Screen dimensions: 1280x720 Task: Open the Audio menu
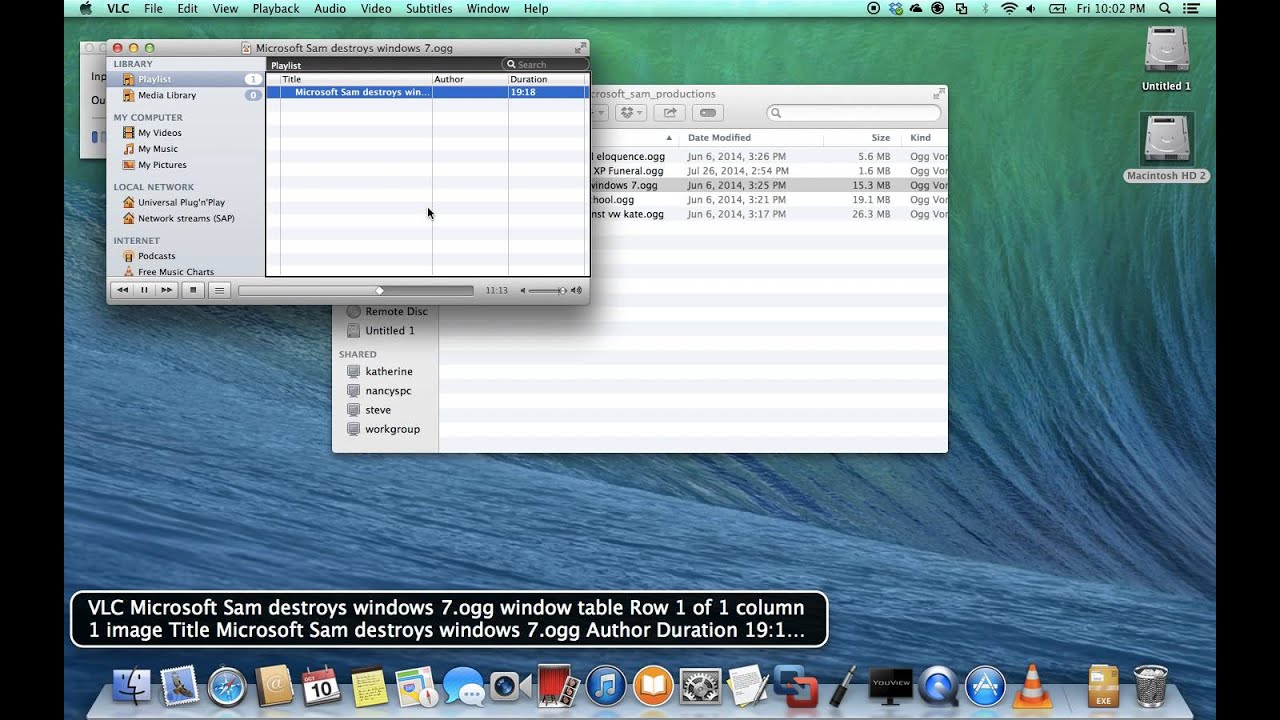(330, 8)
